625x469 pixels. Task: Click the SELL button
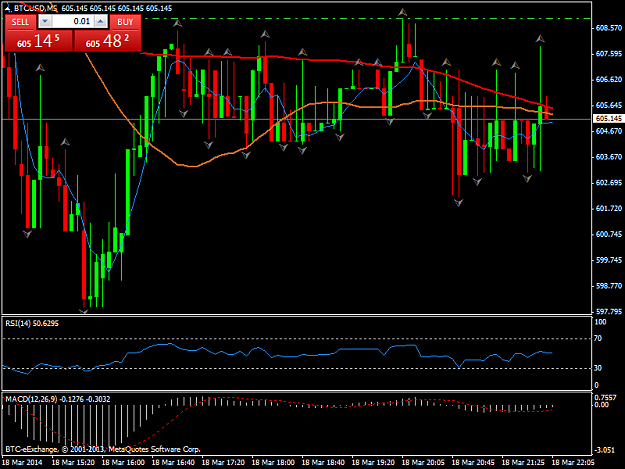click(x=20, y=22)
